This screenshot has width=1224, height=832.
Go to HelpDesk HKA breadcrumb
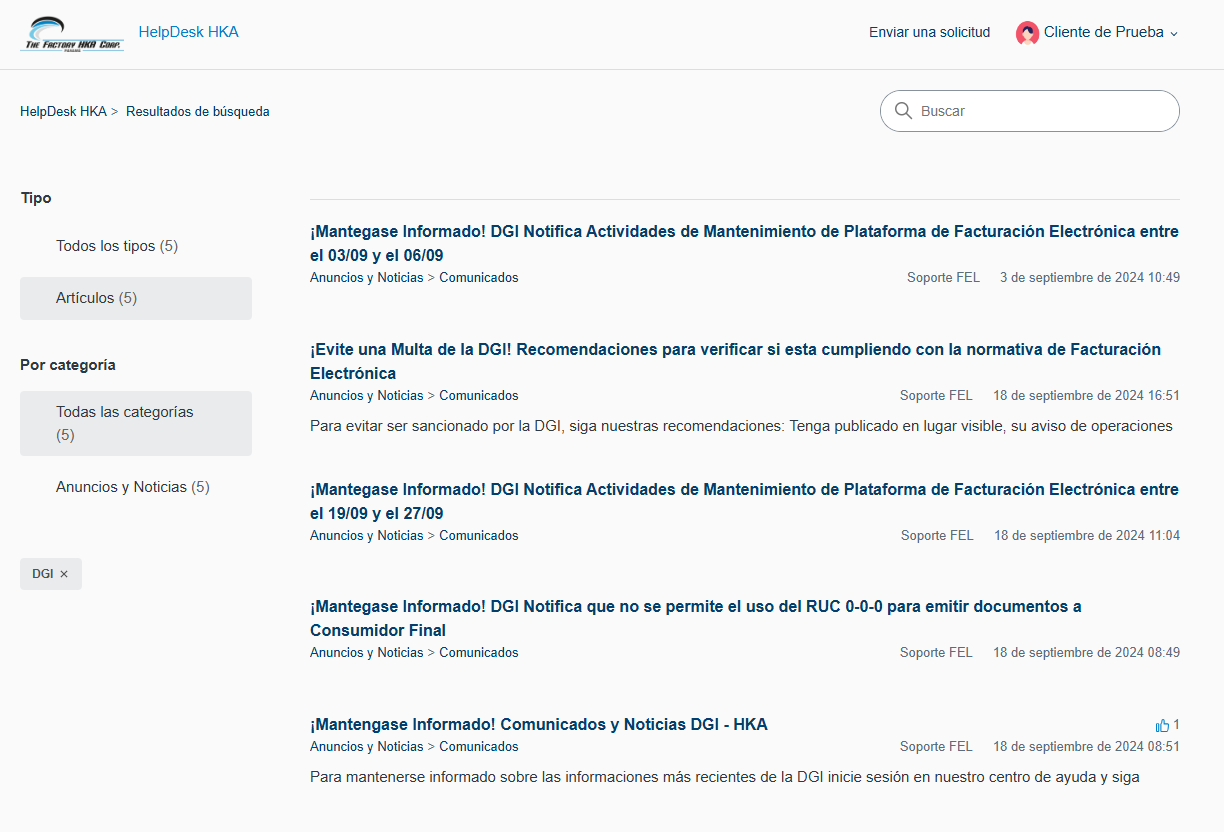tap(63, 111)
